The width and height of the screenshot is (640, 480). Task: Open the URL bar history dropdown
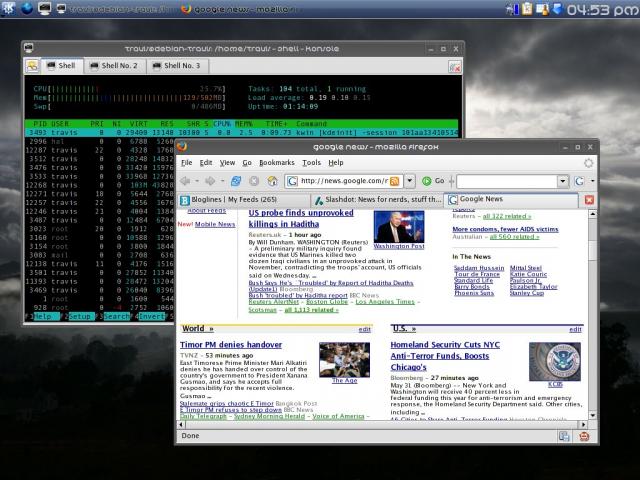pyautogui.click(x=409, y=181)
